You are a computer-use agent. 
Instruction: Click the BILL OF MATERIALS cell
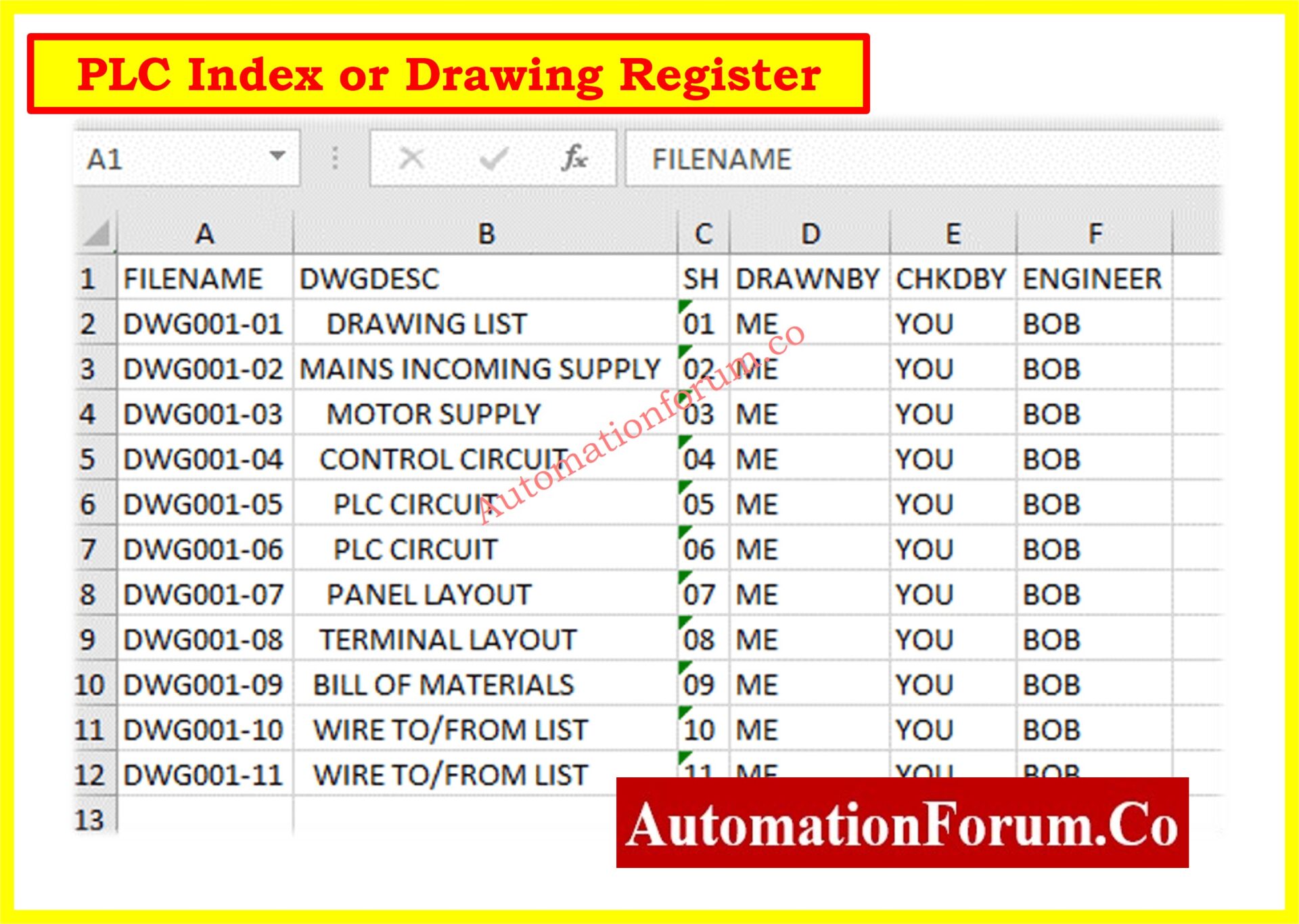pos(443,685)
